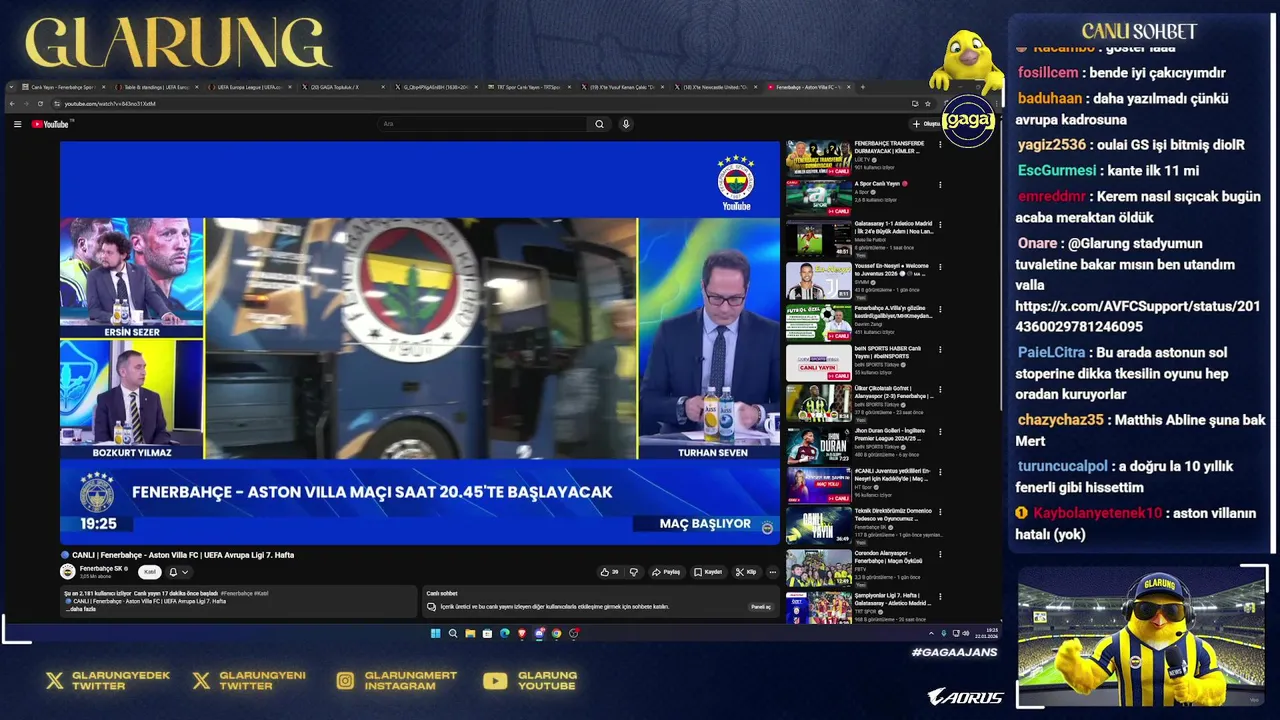Click the main video player area

click(420, 342)
